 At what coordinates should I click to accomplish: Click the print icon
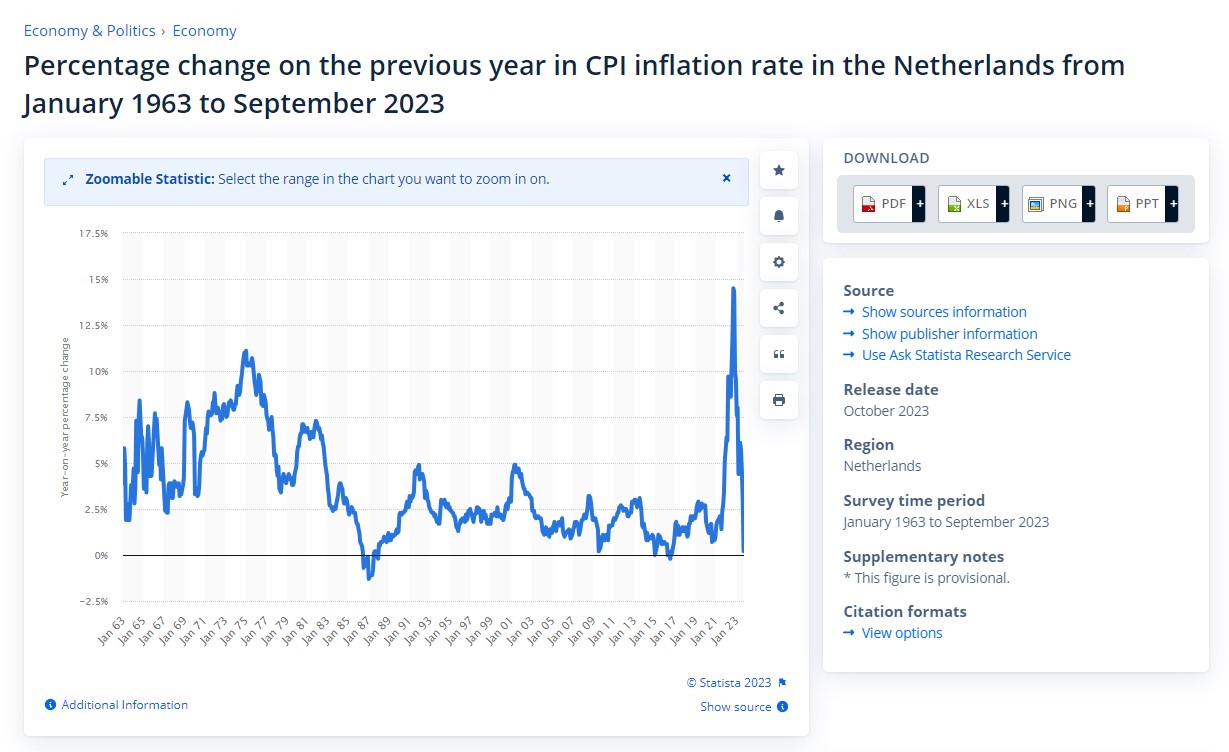(779, 400)
